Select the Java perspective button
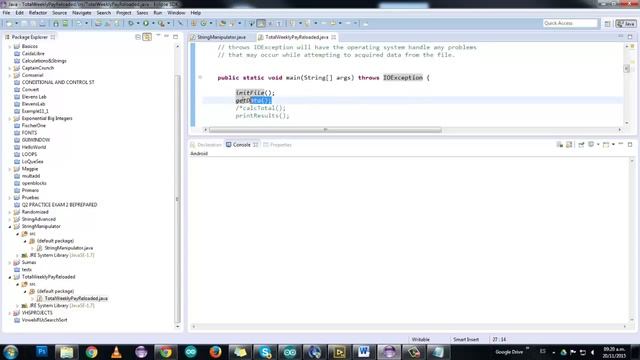Image resolution: width=640 pixels, height=360 pixels. (x=626, y=24)
